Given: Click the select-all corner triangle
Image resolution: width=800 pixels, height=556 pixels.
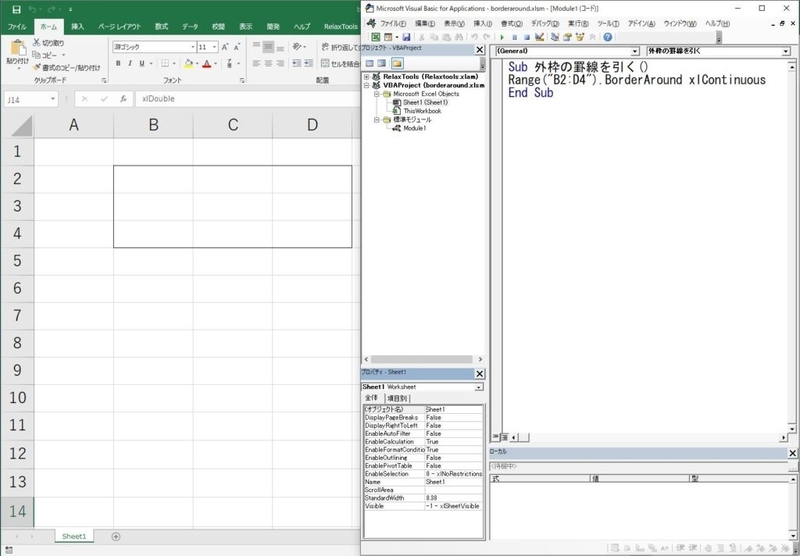Looking at the screenshot, I should [x=21, y=125].
